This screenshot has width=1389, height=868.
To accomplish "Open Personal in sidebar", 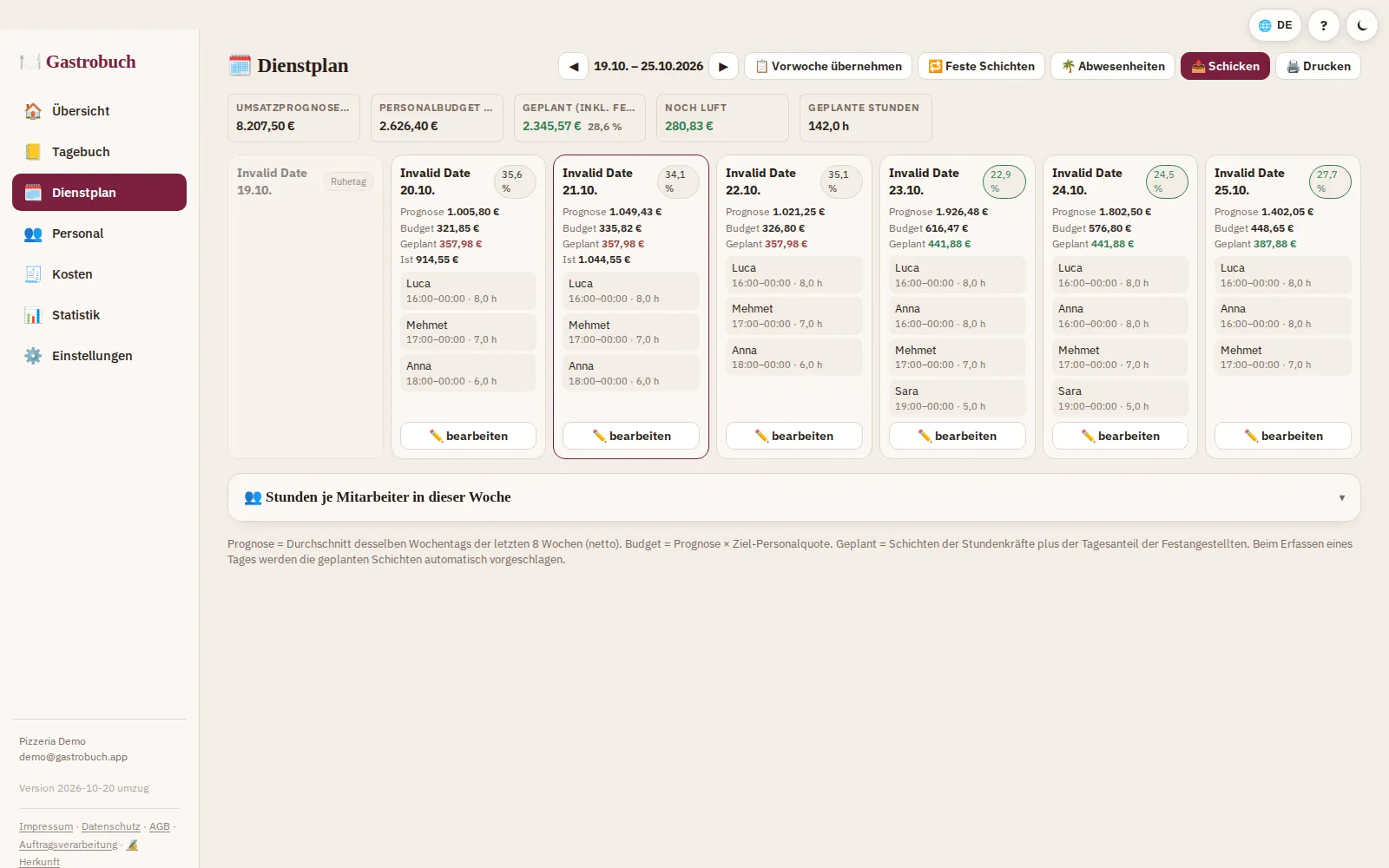I will coord(99,233).
